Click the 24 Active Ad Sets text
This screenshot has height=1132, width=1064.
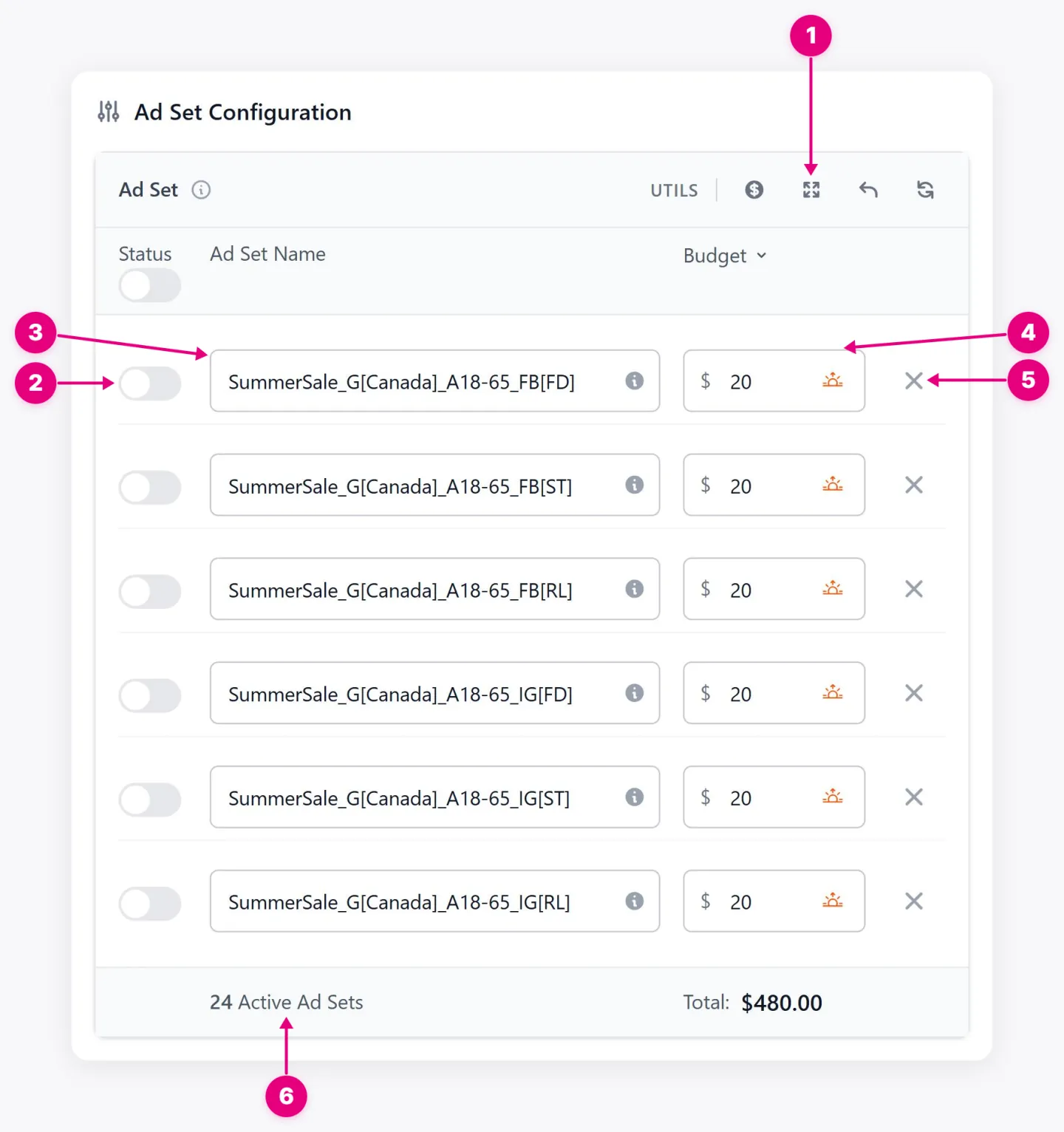(x=287, y=1002)
